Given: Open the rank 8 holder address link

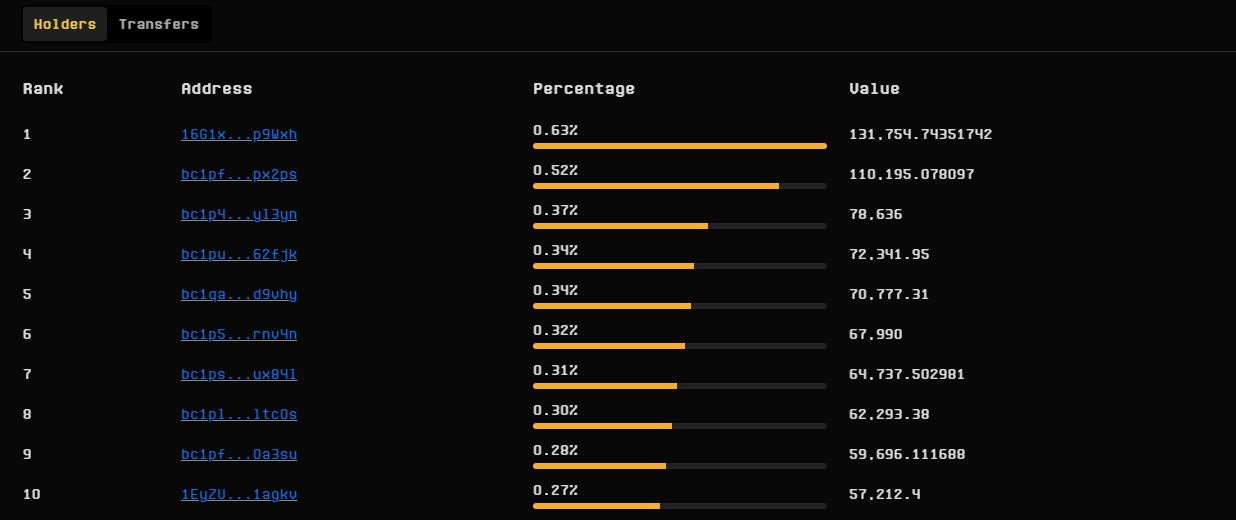Looking at the screenshot, I should [239, 414].
